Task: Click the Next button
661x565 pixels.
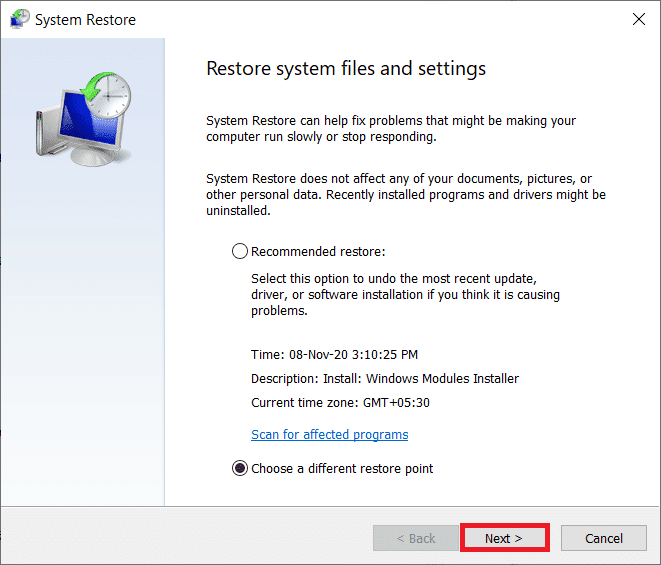Action: [505, 538]
